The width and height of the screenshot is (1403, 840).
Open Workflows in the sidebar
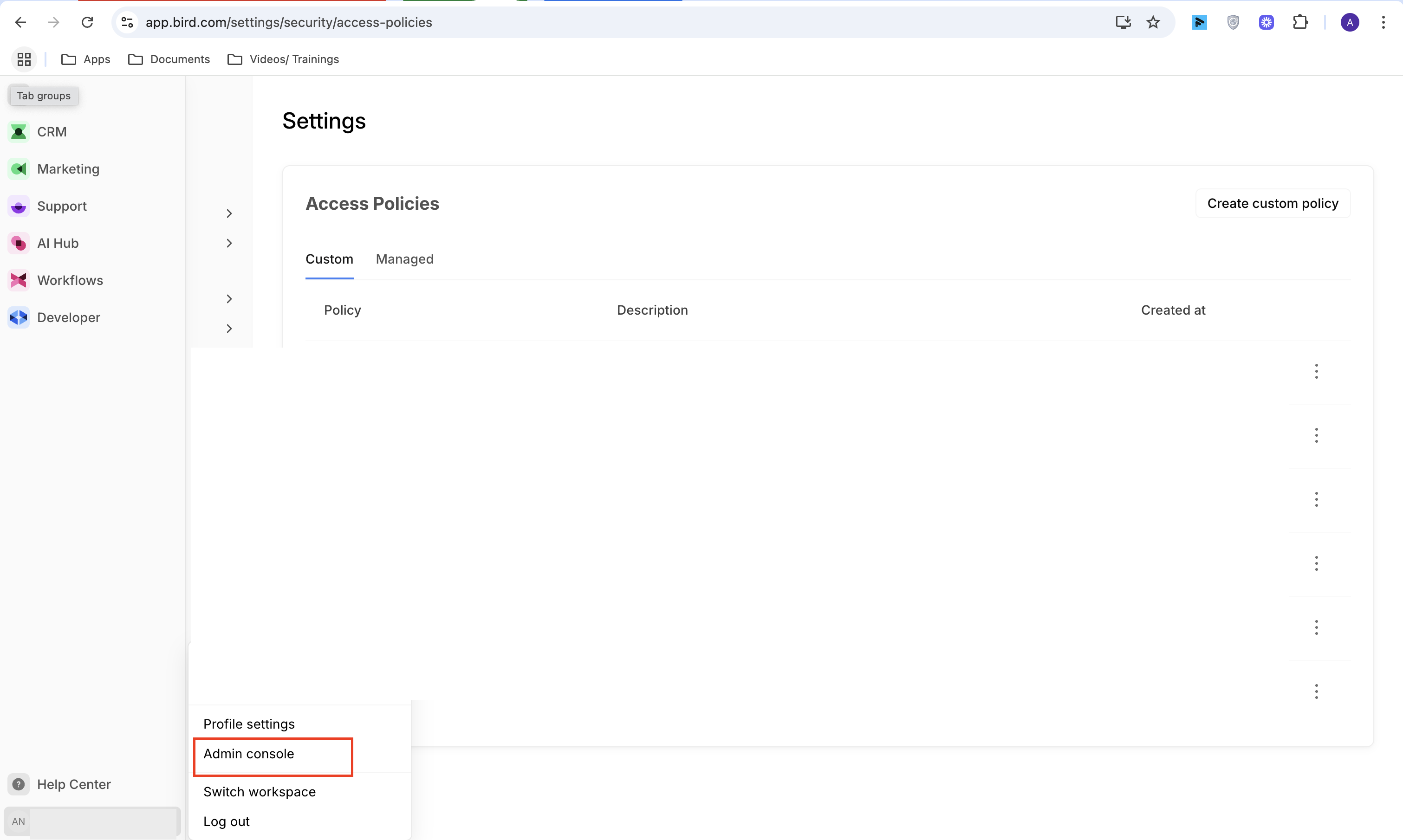click(56, 281)
